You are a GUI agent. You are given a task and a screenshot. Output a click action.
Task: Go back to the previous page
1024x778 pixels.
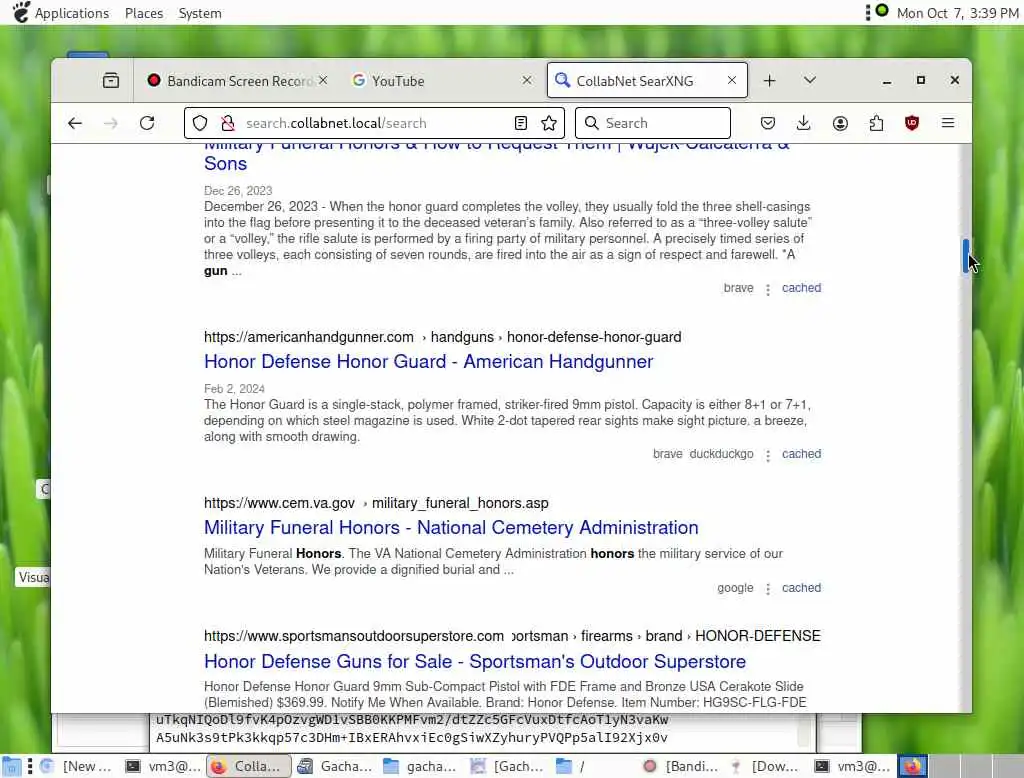75,123
